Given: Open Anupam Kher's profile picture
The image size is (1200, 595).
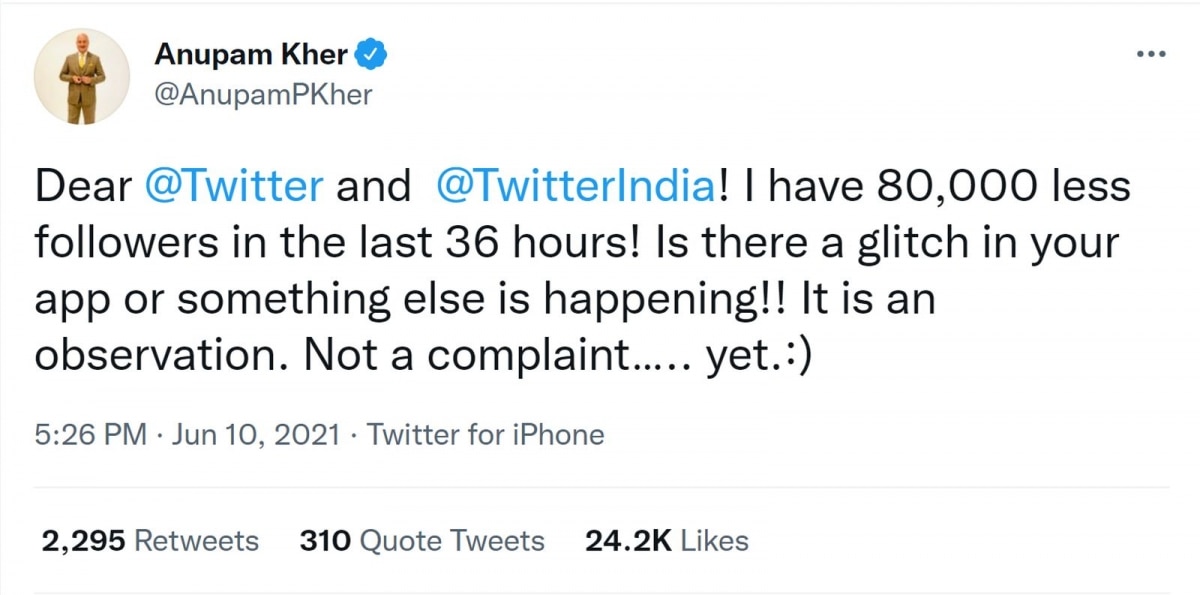Looking at the screenshot, I should click(83, 77).
